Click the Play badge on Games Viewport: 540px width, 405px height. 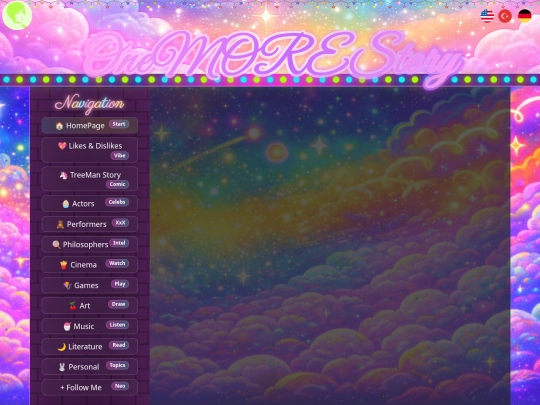(120, 284)
